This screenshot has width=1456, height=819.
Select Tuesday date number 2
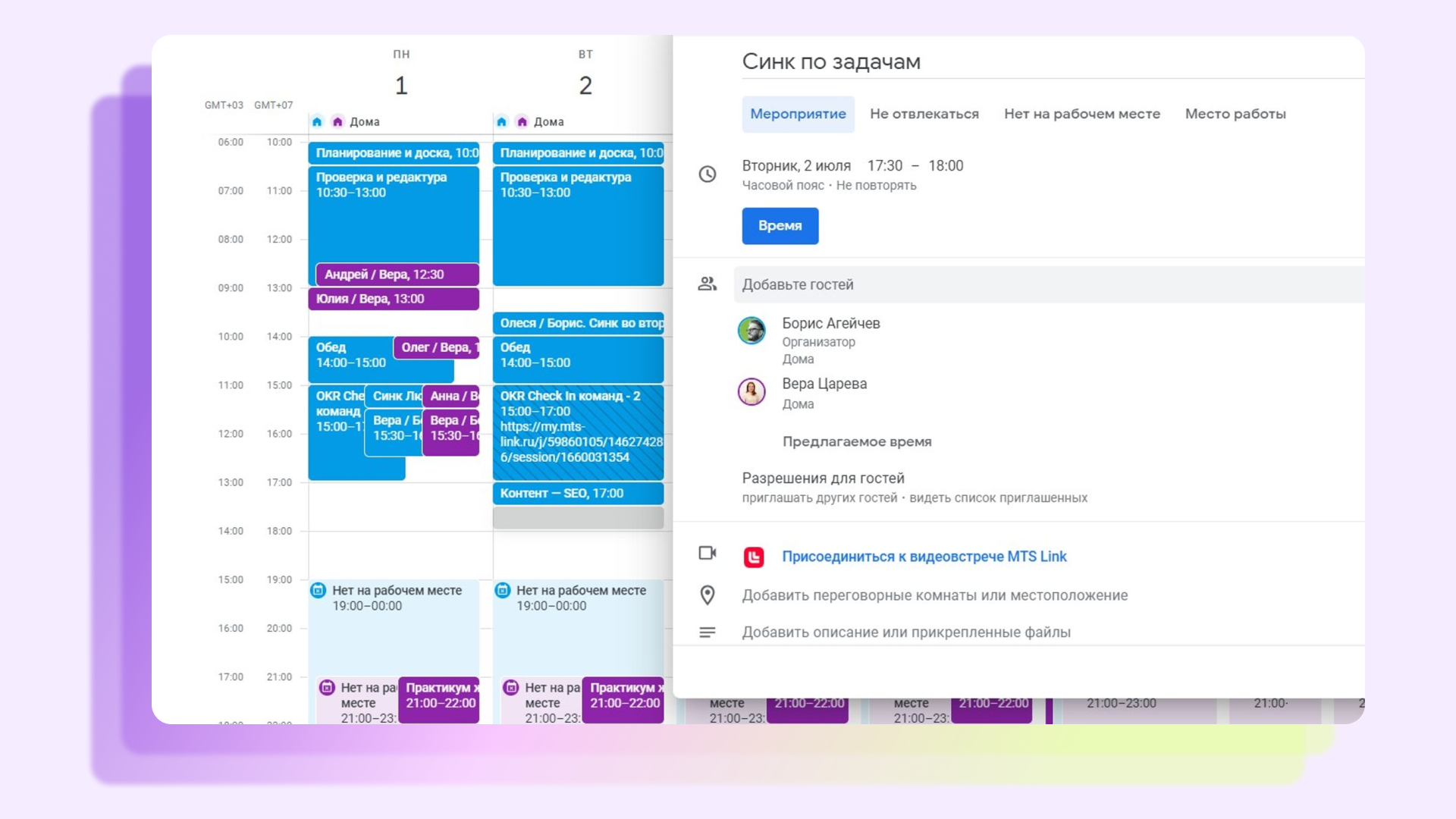click(x=585, y=86)
